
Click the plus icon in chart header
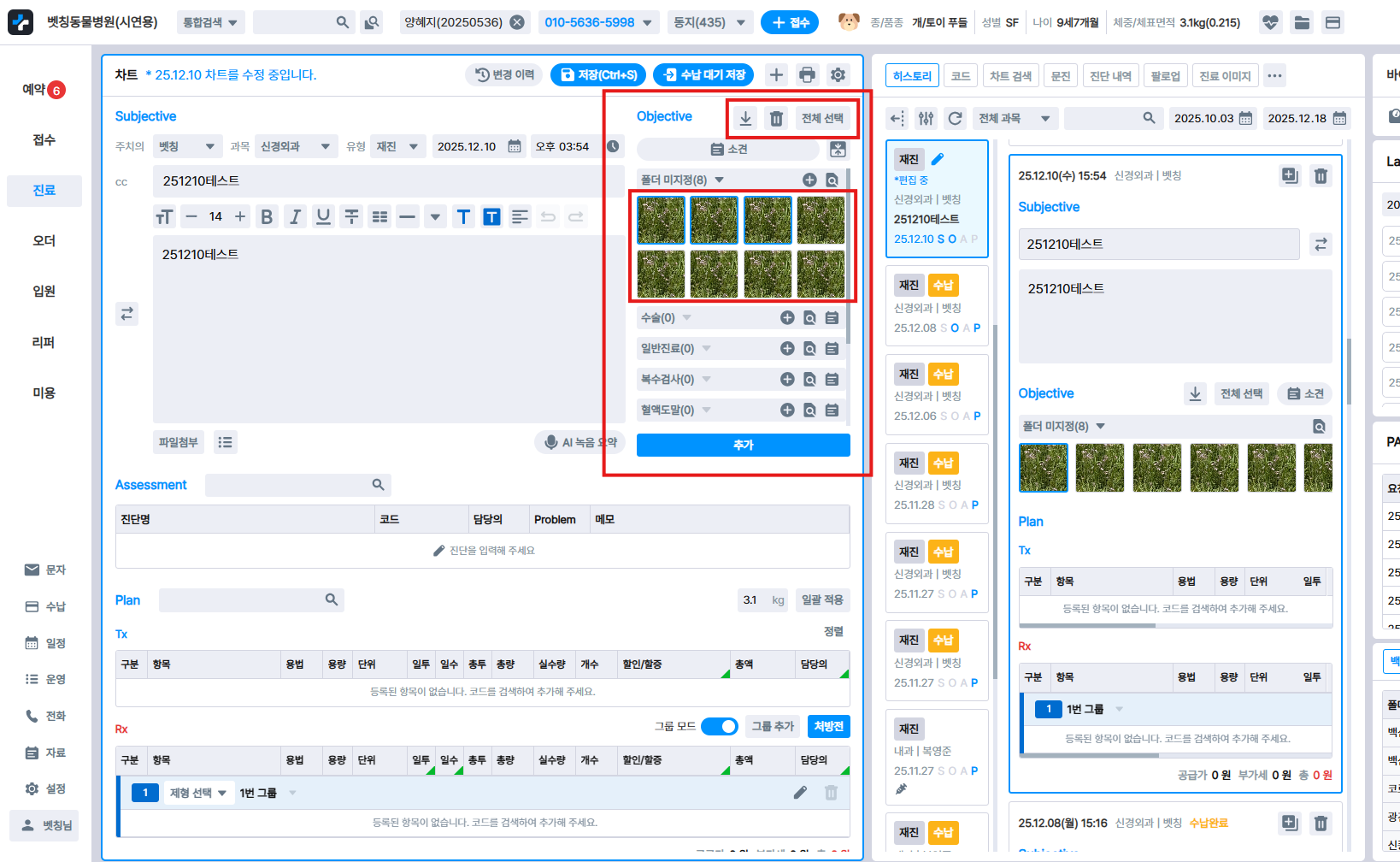[x=776, y=74]
